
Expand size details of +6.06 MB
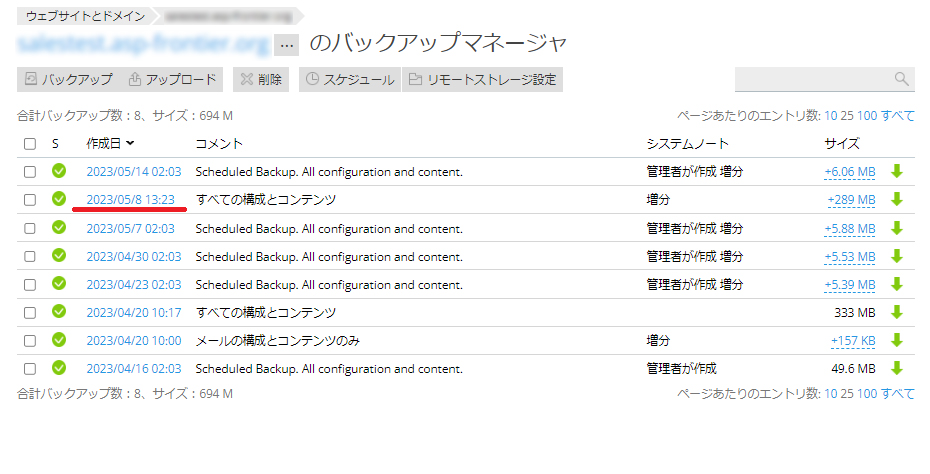point(850,172)
